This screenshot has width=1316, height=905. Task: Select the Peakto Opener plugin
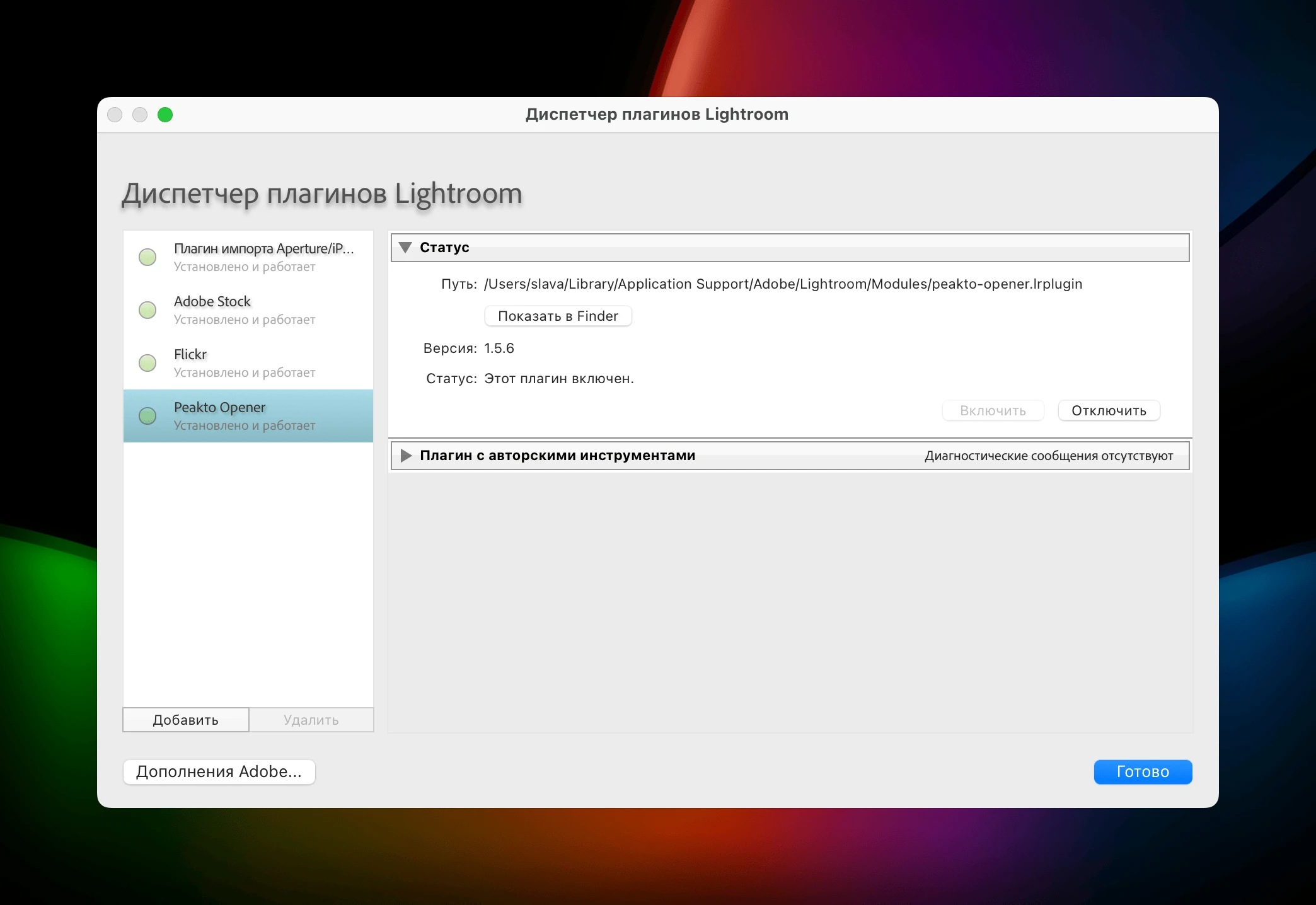[248, 416]
